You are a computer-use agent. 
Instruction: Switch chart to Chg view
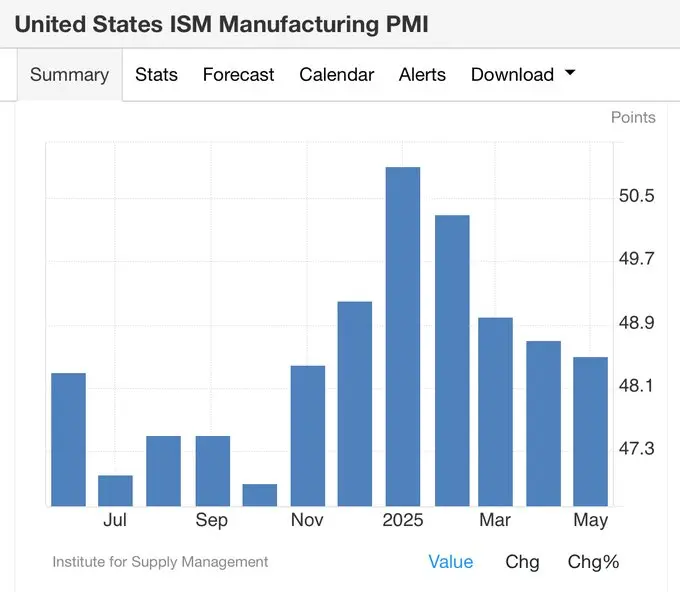click(x=522, y=562)
